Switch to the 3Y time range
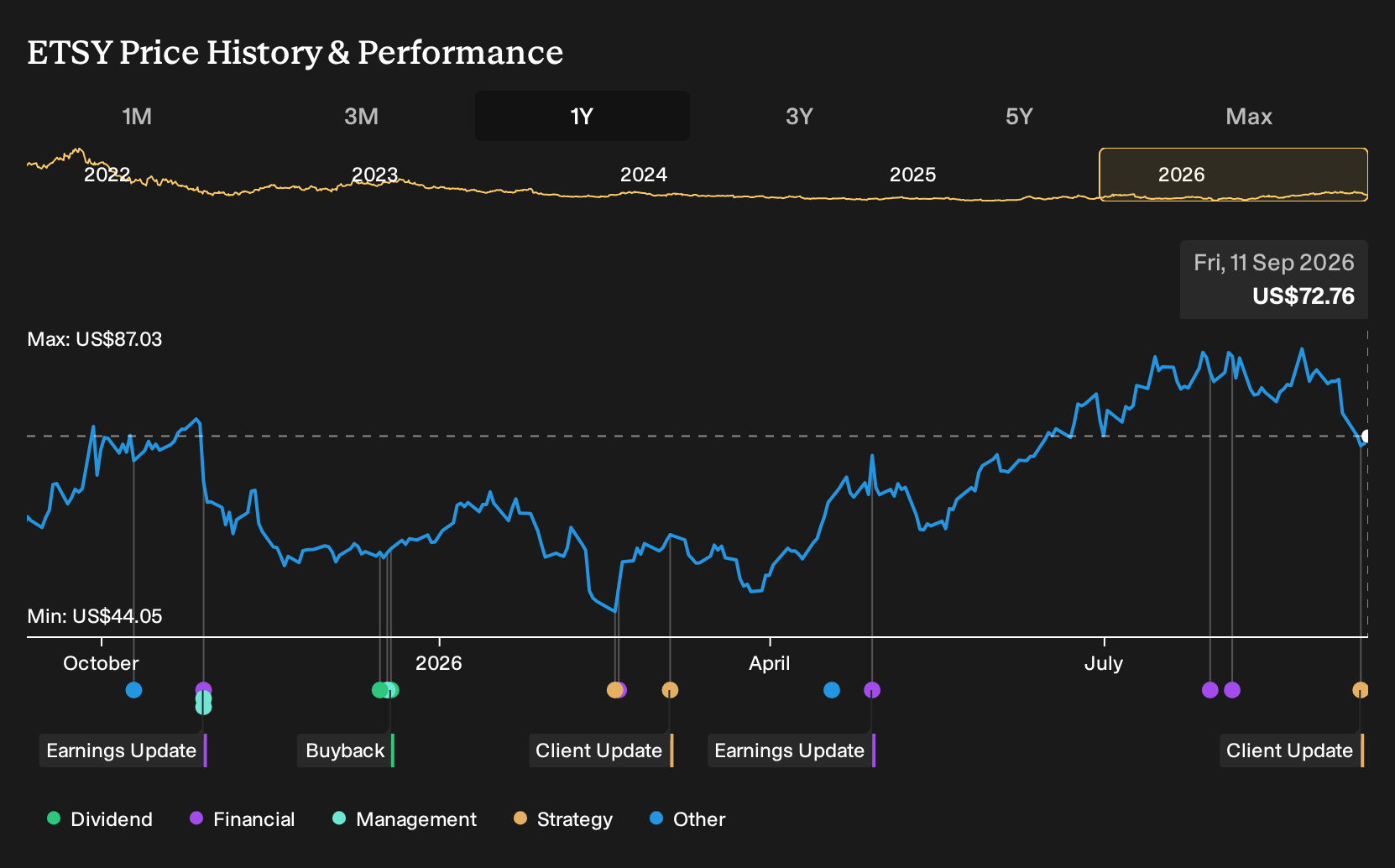1395x868 pixels. (799, 116)
